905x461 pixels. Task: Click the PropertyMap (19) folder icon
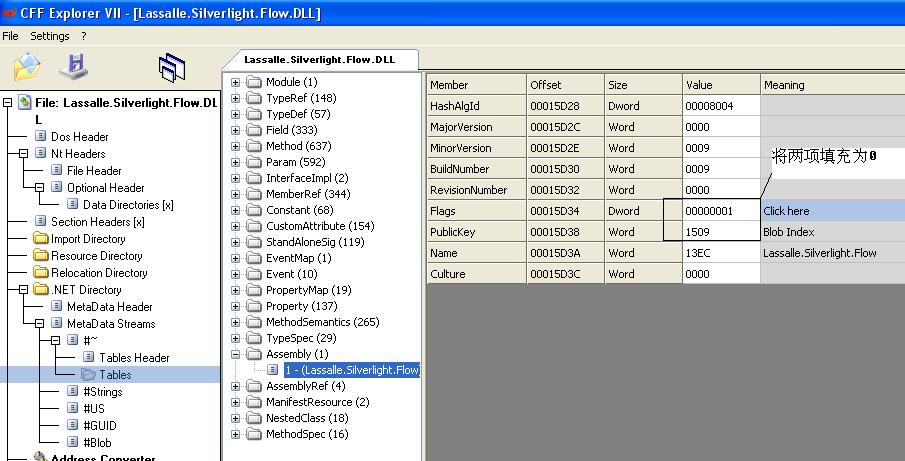[254, 290]
